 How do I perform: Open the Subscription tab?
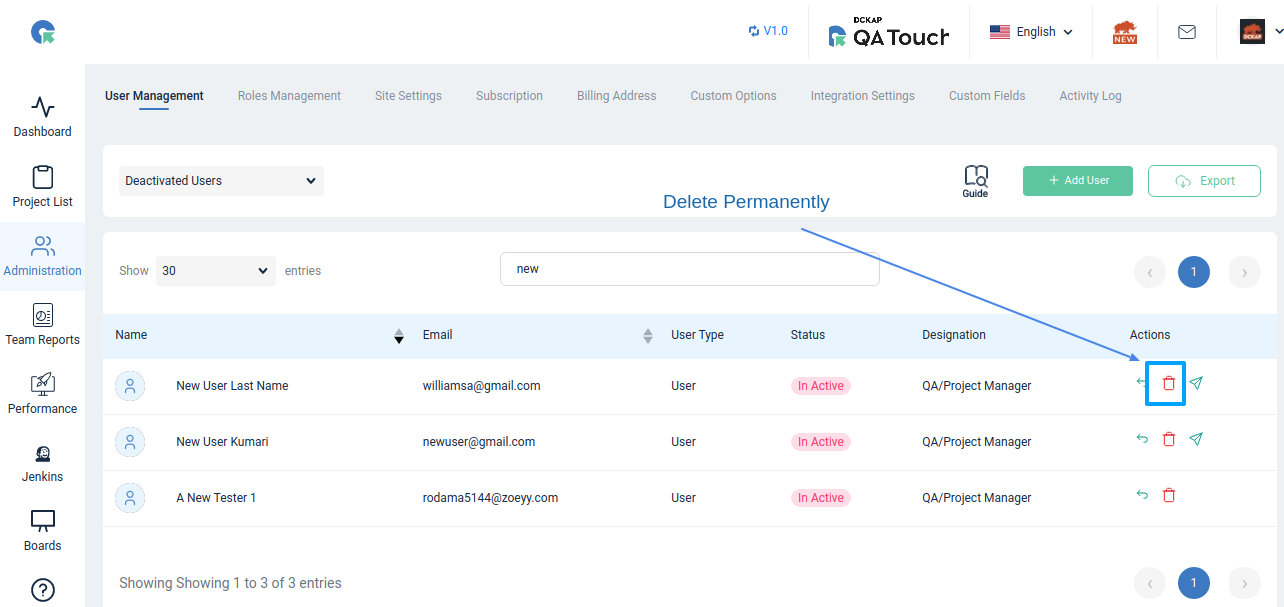point(509,96)
